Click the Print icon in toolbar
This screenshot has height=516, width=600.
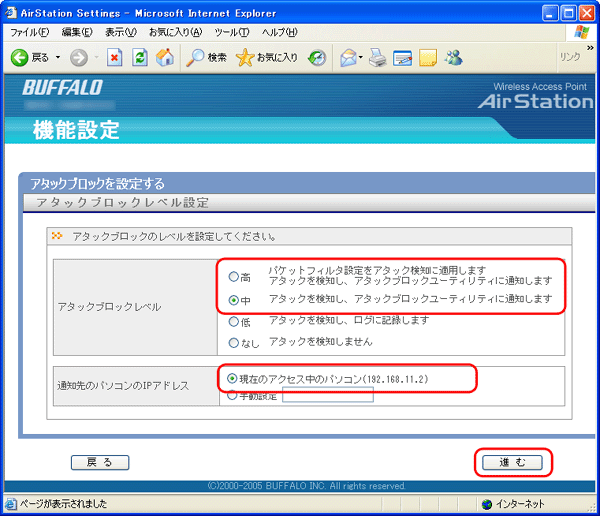[377, 57]
